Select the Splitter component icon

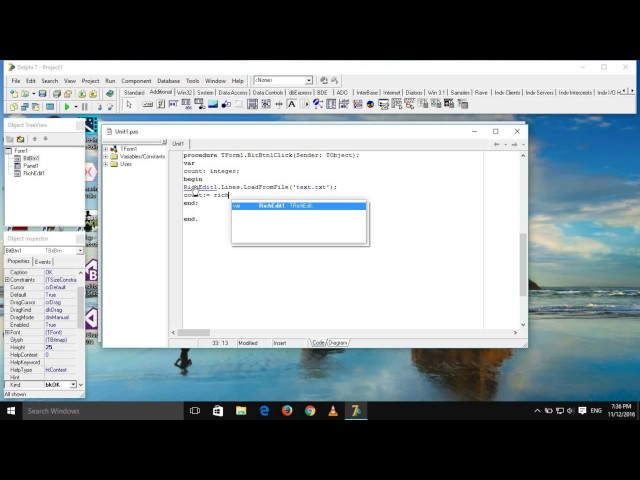(x=279, y=104)
